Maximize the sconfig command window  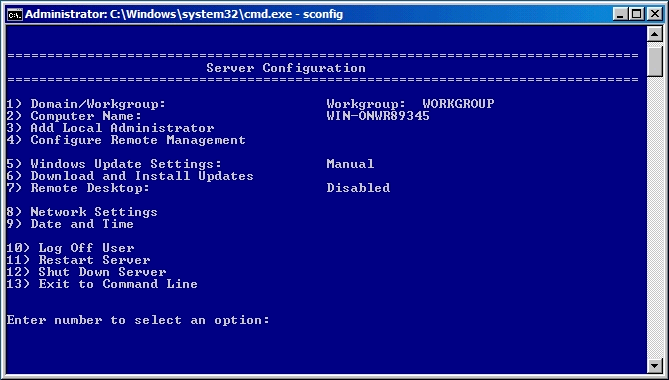point(636,14)
